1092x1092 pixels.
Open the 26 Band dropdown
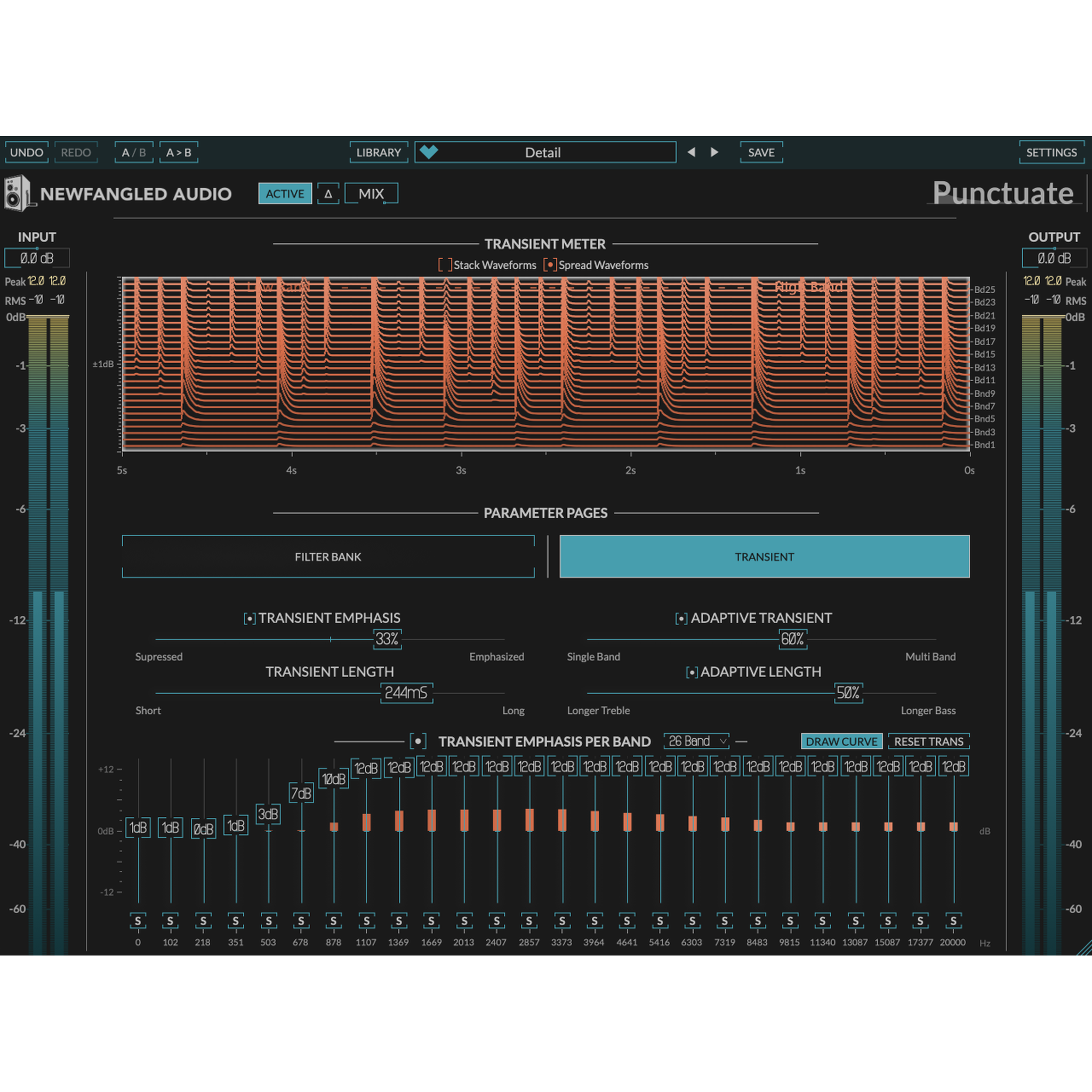(696, 741)
